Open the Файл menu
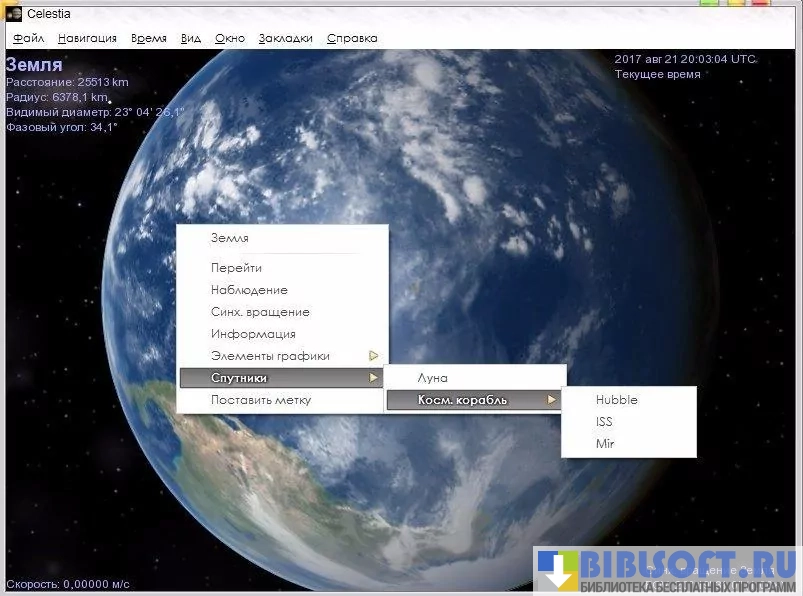803x596 pixels. tap(28, 38)
